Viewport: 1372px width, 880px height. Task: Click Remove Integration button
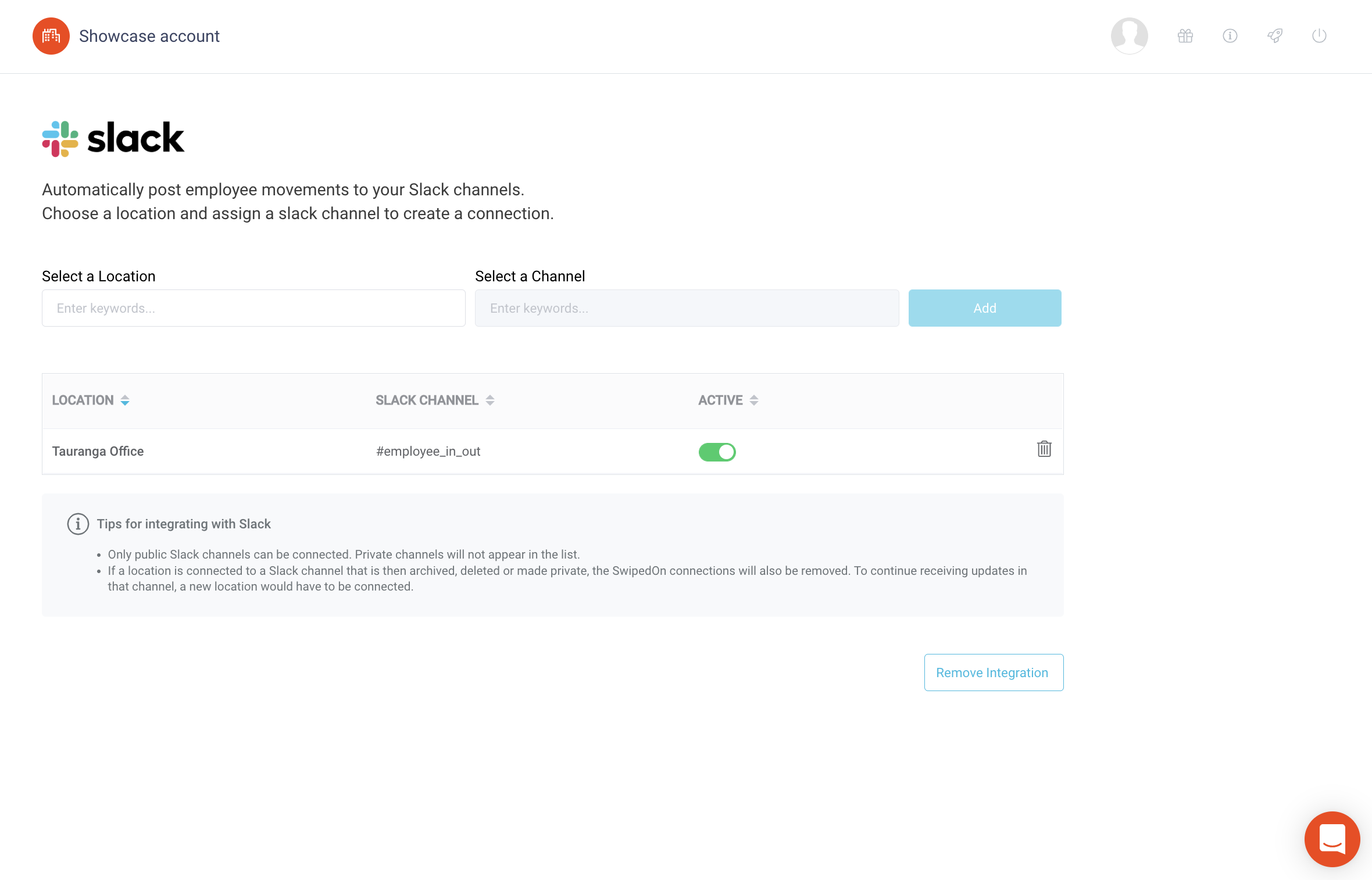pyautogui.click(x=994, y=672)
